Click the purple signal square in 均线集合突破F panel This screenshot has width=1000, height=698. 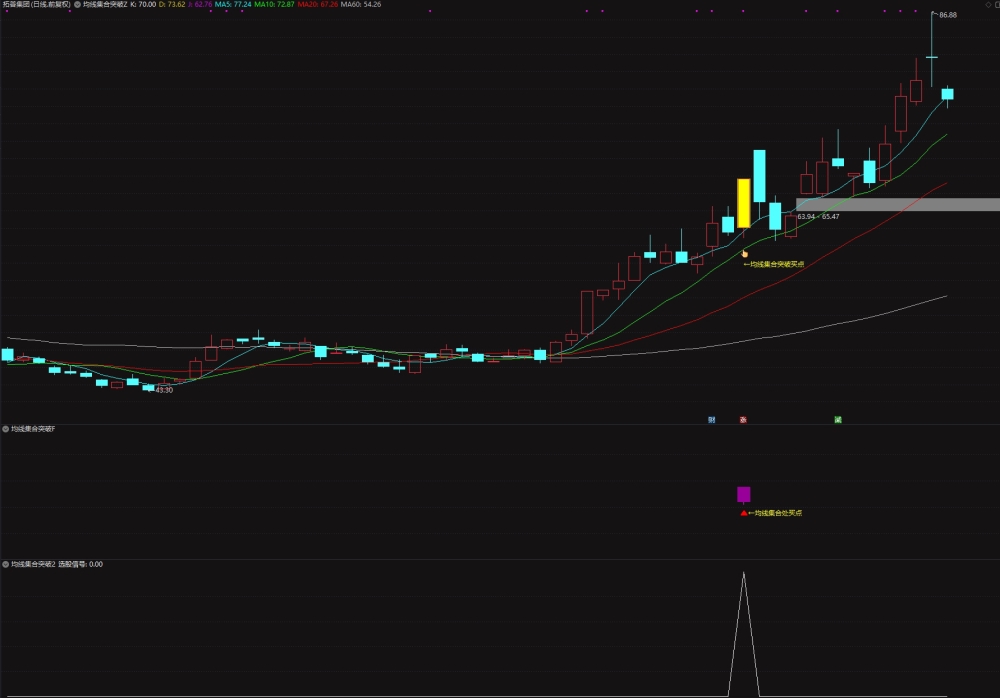[744, 494]
